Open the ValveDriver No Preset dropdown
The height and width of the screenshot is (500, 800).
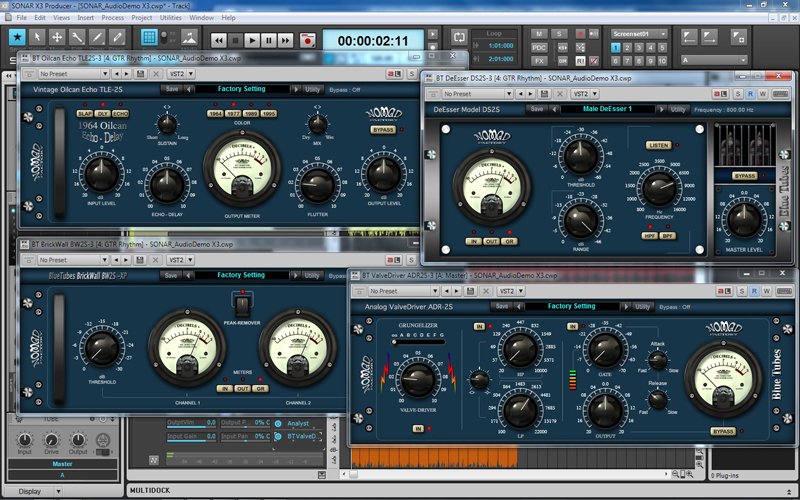(403, 291)
